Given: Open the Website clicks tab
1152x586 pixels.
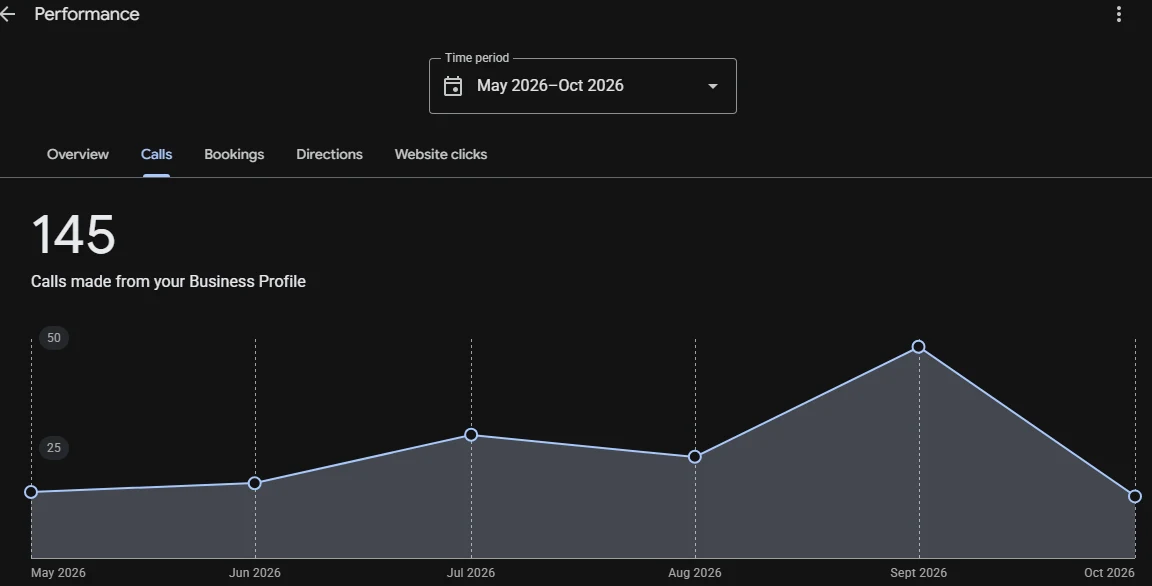Looking at the screenshot, I should 441,154.
